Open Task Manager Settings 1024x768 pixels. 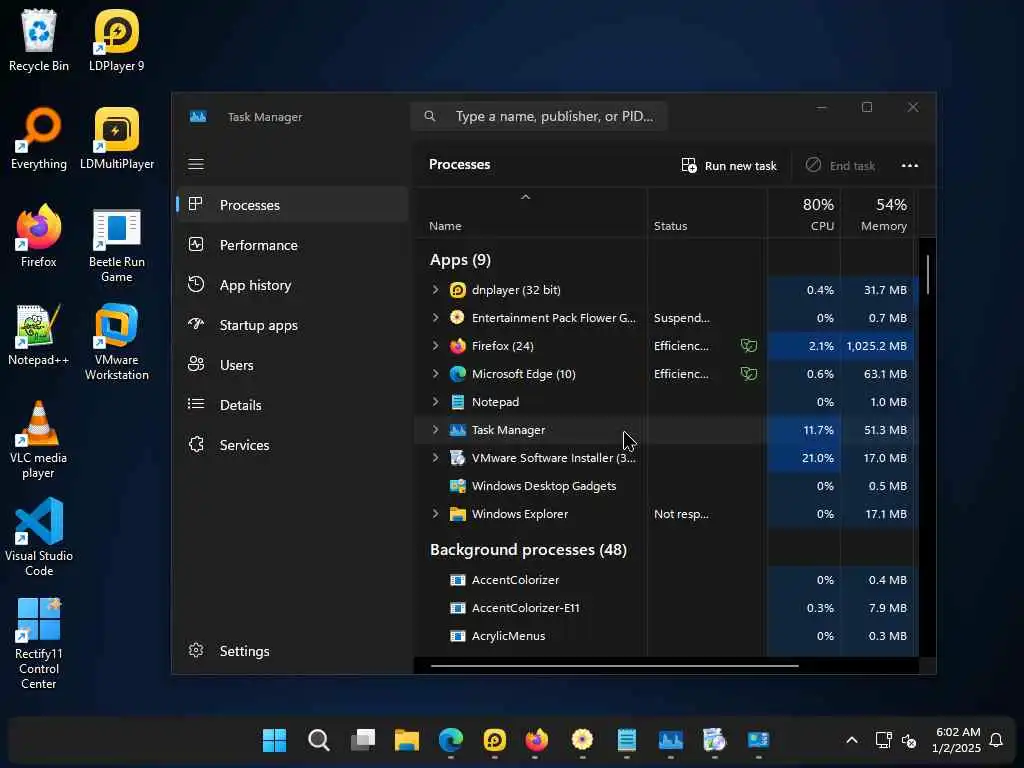click(293, 651)
